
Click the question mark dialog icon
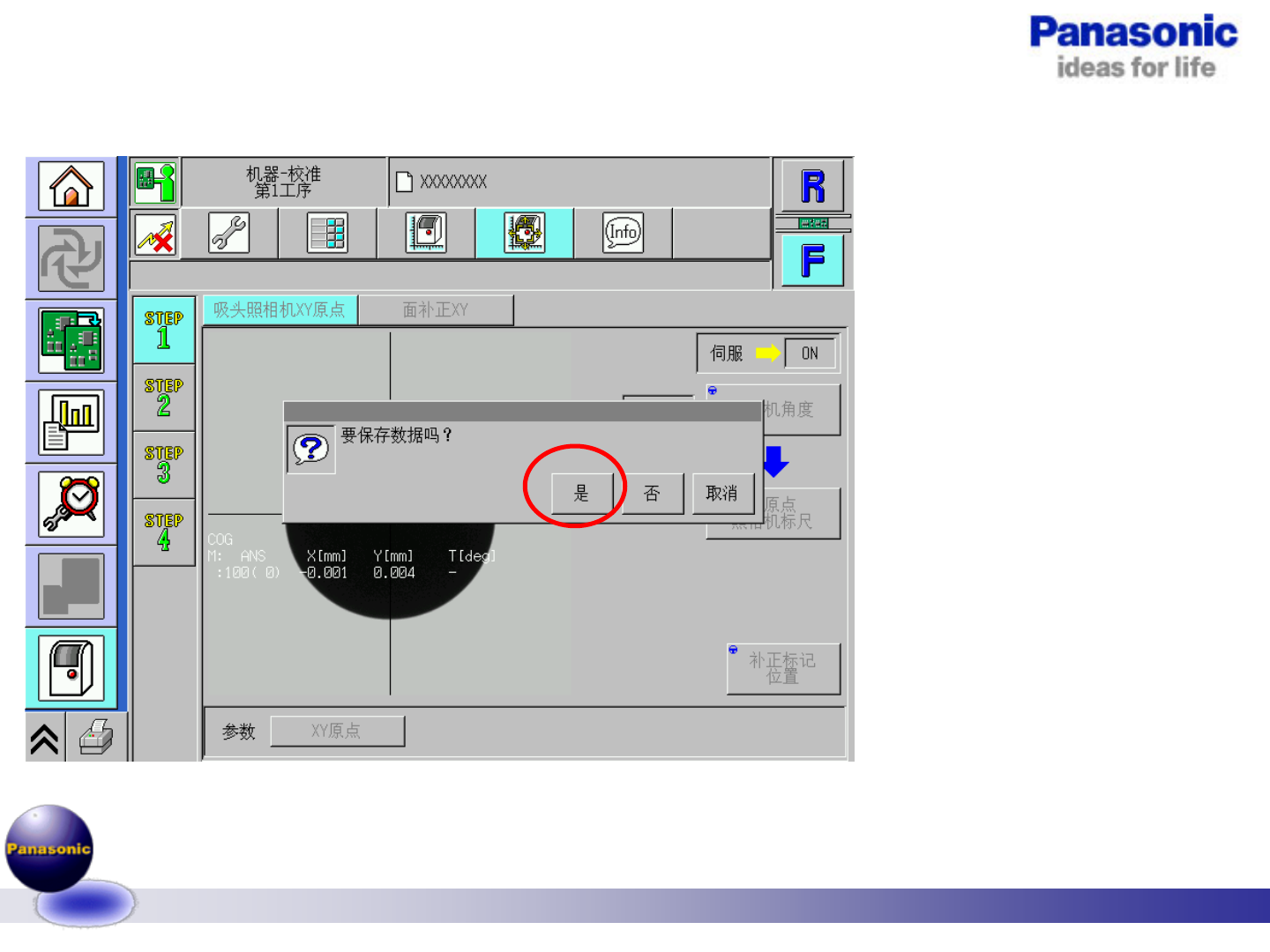(311, 450)
